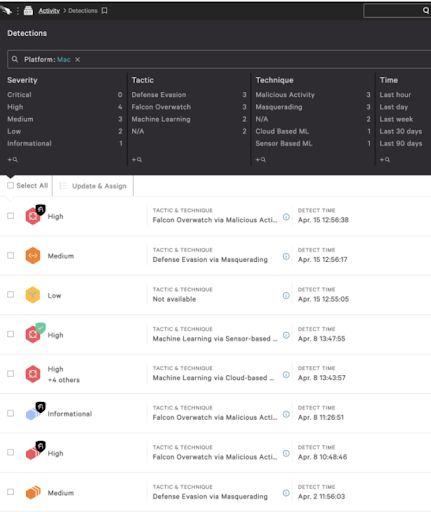
Task: Click the filter bar search icon
Action: coord(15,59)
